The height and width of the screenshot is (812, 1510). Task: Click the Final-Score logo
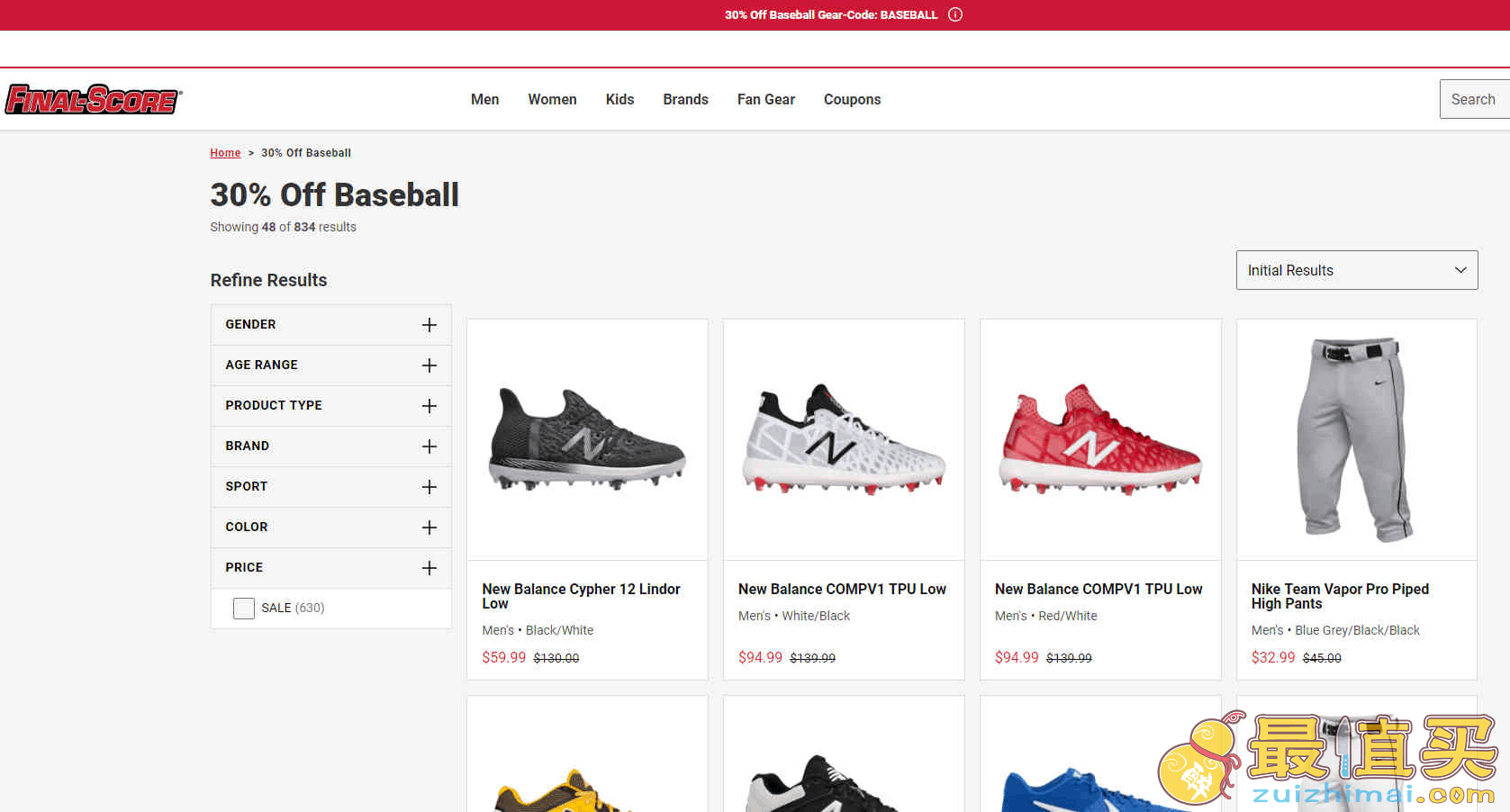tap(94, 99)
